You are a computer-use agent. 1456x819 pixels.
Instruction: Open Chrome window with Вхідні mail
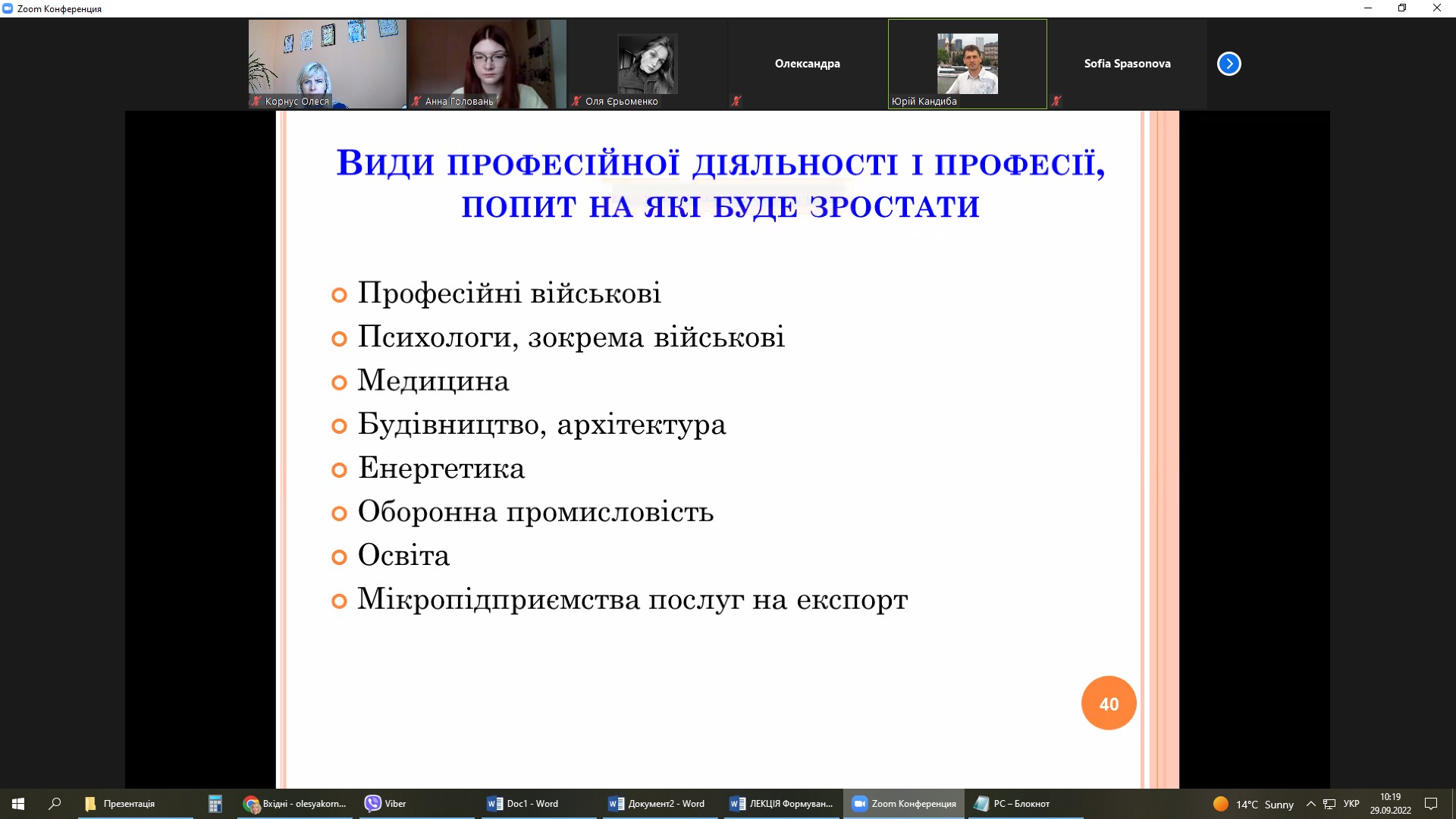click(295, 804)
